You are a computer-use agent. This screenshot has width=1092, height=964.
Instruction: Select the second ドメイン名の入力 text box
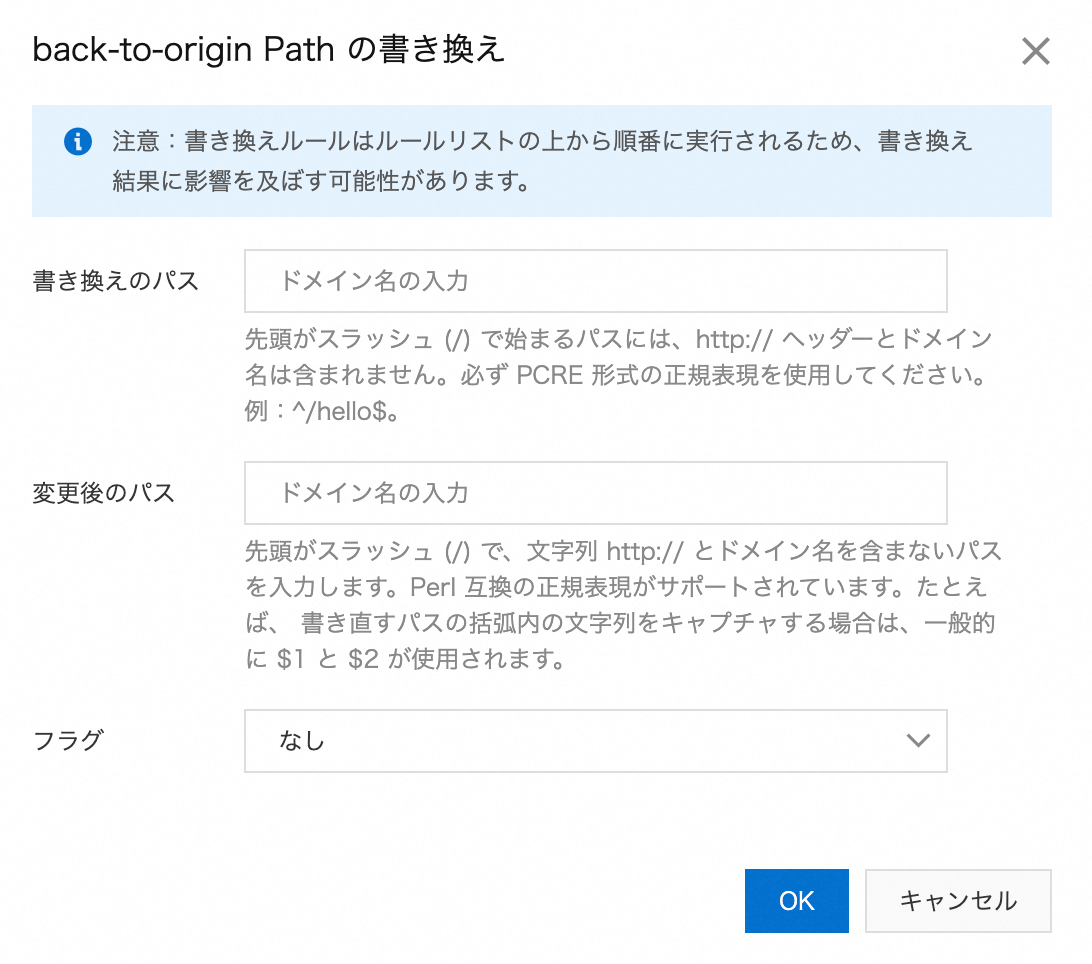(x=595, y=492)
